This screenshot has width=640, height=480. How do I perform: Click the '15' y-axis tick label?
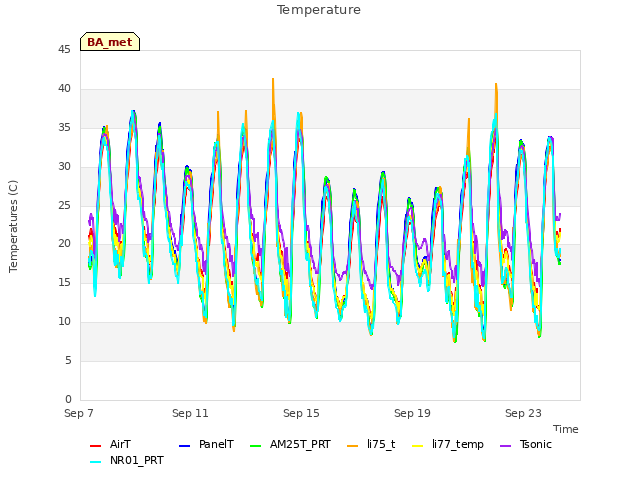(x=64, y=283)
